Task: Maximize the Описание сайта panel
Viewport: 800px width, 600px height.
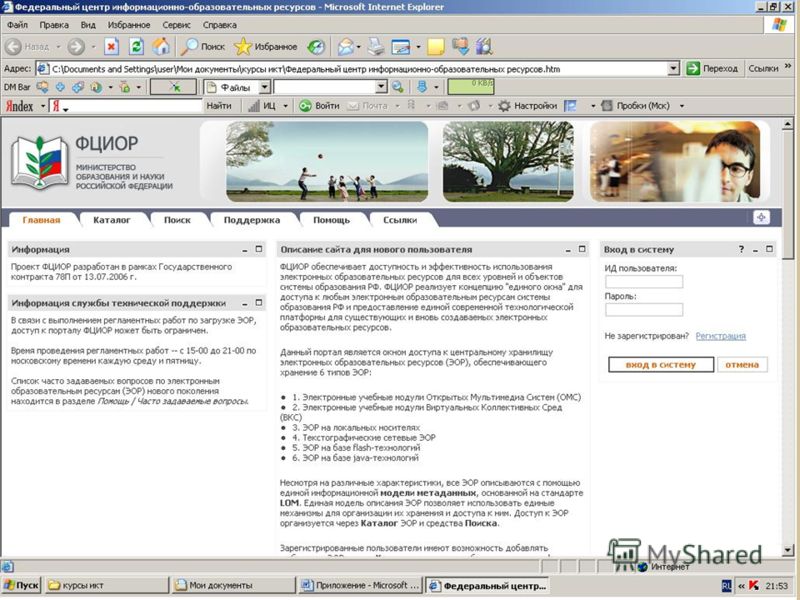Action: pyautogui.click(x=582, y=249)
